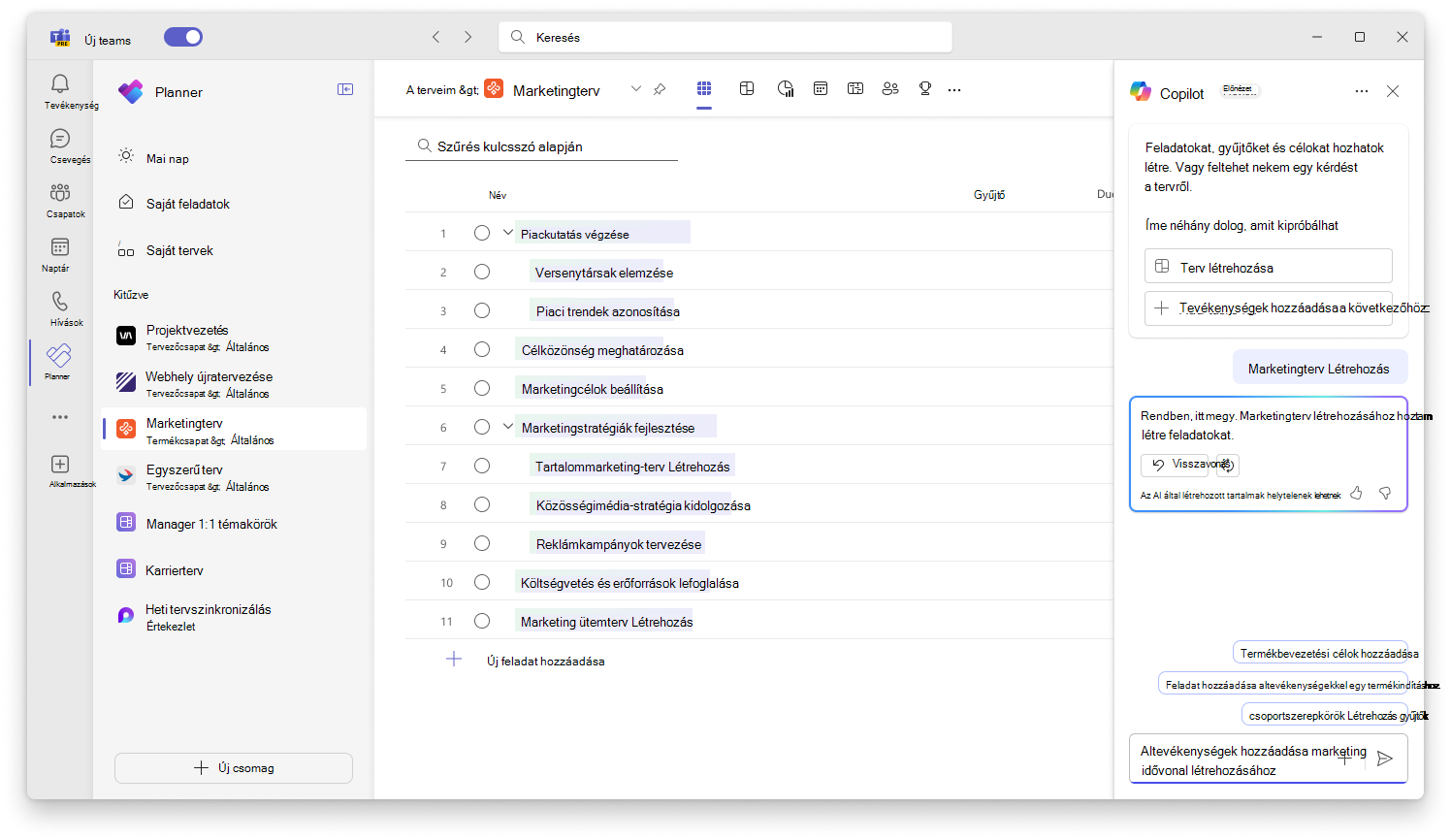The width and height of the screenshot is (1451, 840).
Task: Open Manager 1:1 témakörök plan
Action: pos(234,523)
